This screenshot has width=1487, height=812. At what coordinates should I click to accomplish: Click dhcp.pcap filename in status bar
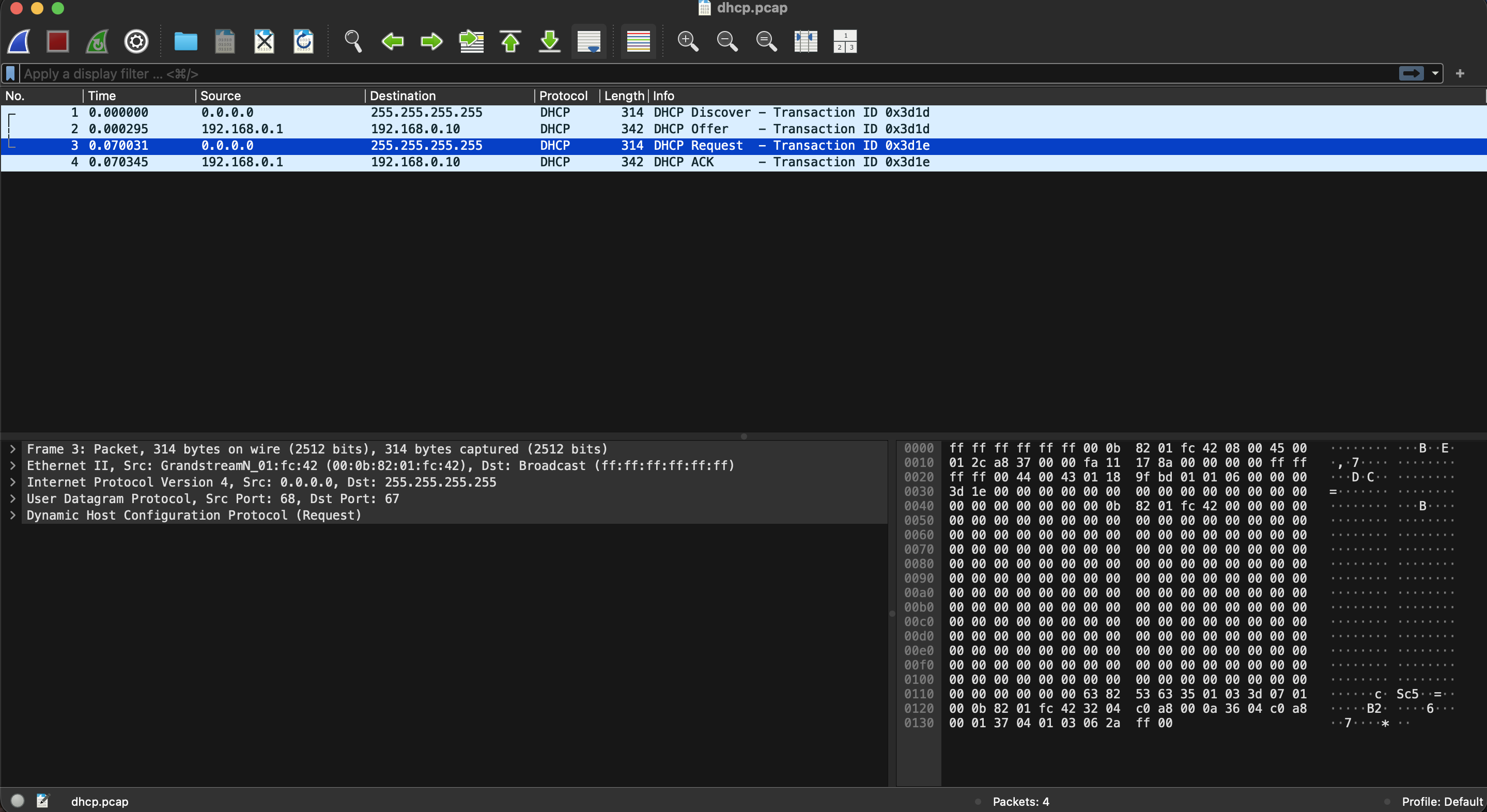coord(100,802)
